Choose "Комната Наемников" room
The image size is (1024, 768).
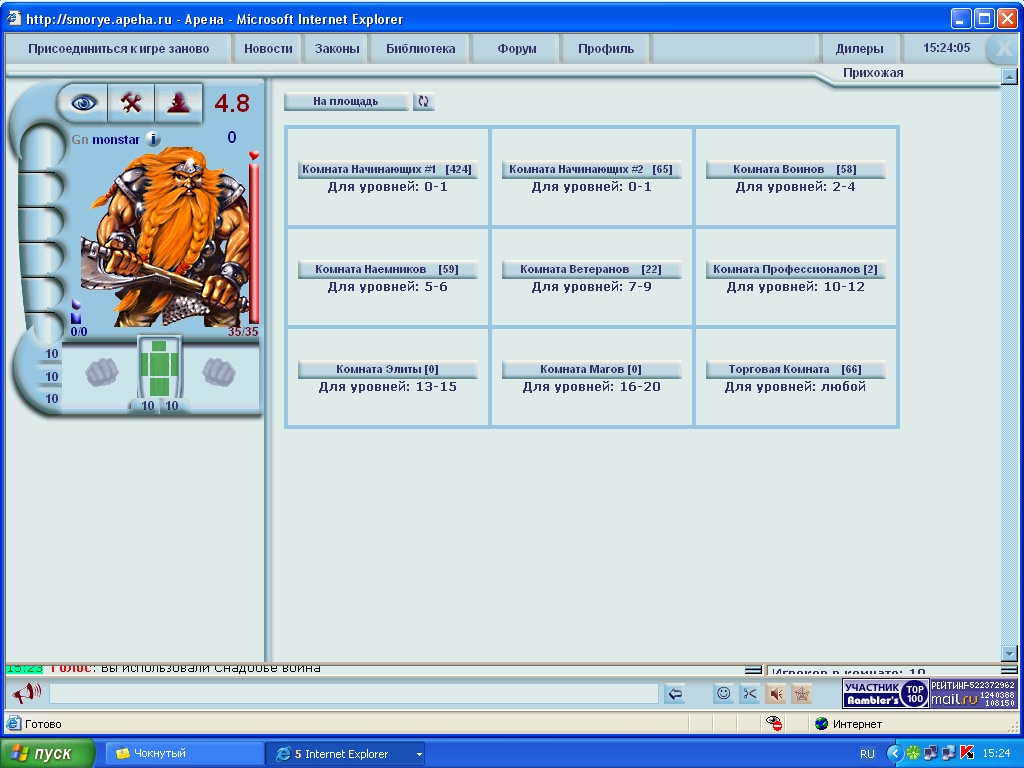pos(387,269)
